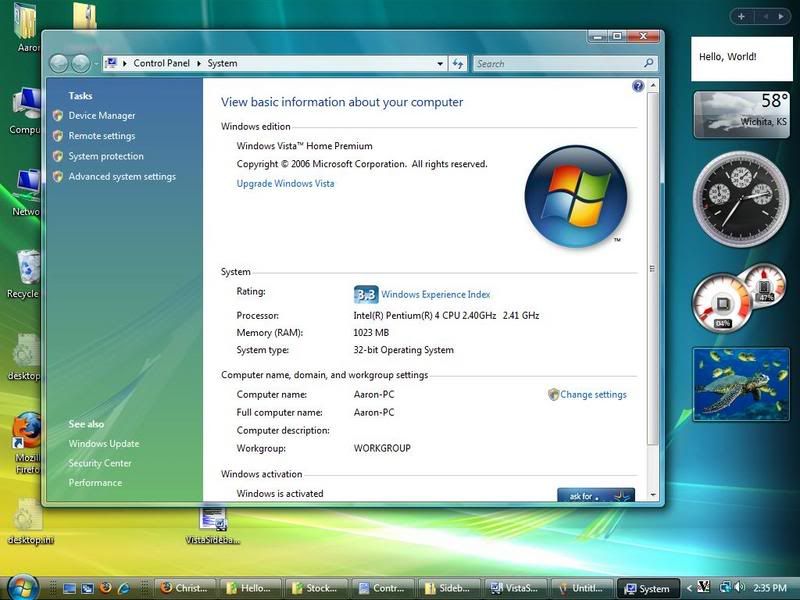800x600 pixels.
Task: Click the back navigation arrow
Action: coord(59,63)
